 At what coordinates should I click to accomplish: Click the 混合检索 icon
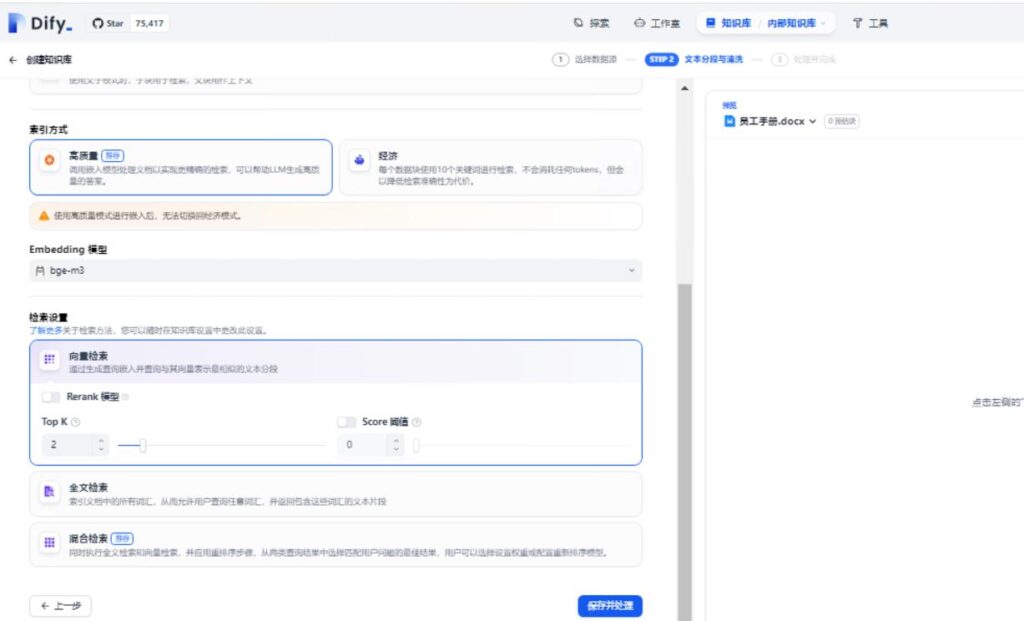(x=49, y=542)
